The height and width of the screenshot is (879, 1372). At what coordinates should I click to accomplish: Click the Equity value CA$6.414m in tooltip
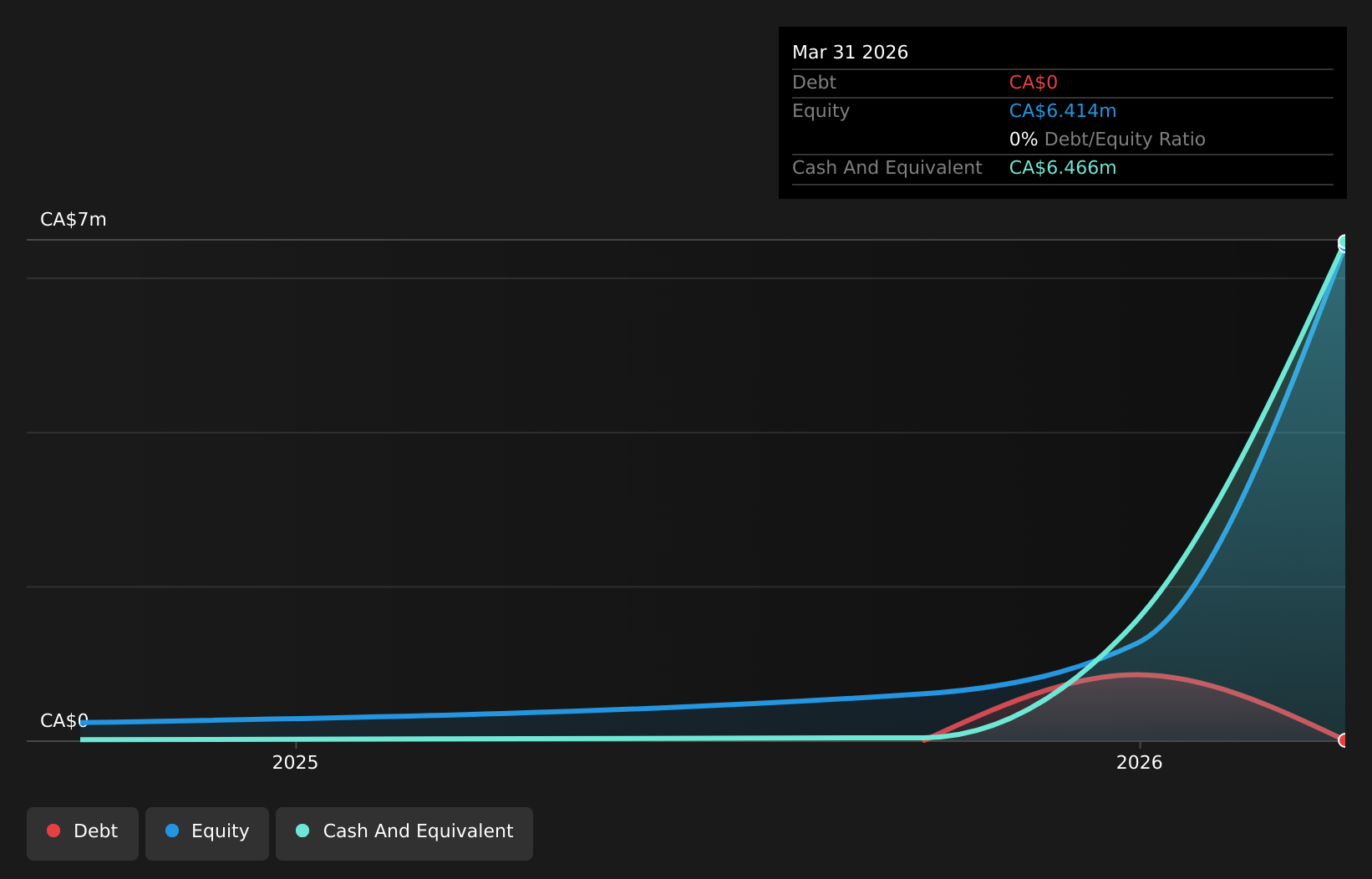tap(1063, 111)
